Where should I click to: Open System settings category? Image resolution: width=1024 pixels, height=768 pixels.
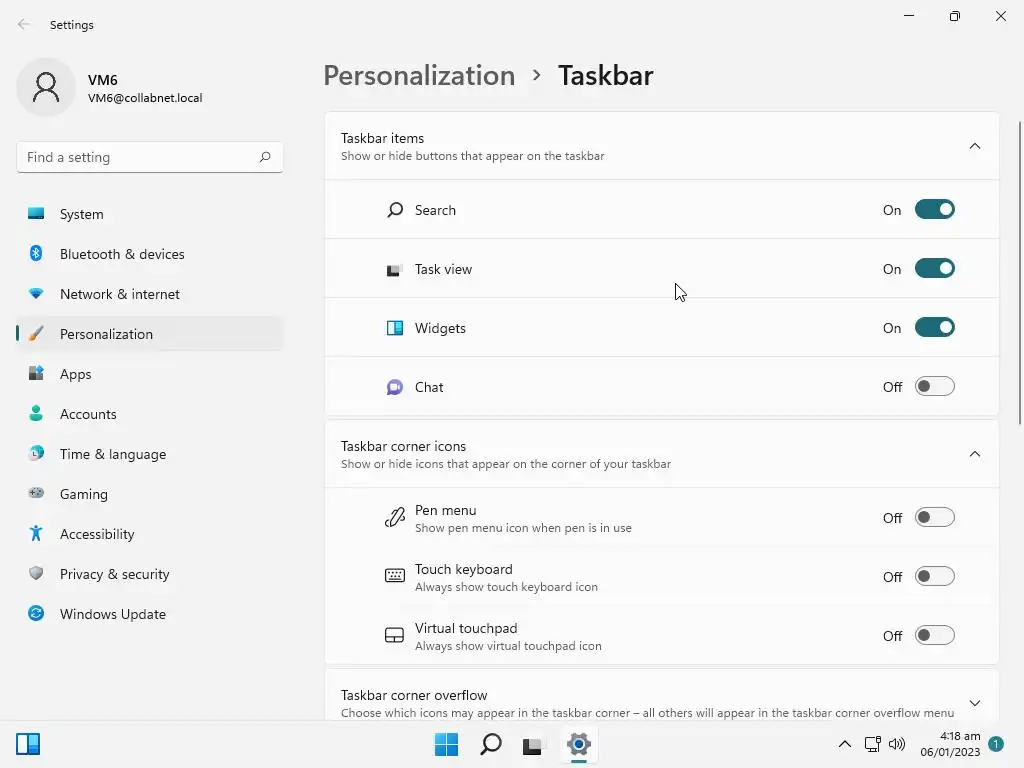[150, 214]
